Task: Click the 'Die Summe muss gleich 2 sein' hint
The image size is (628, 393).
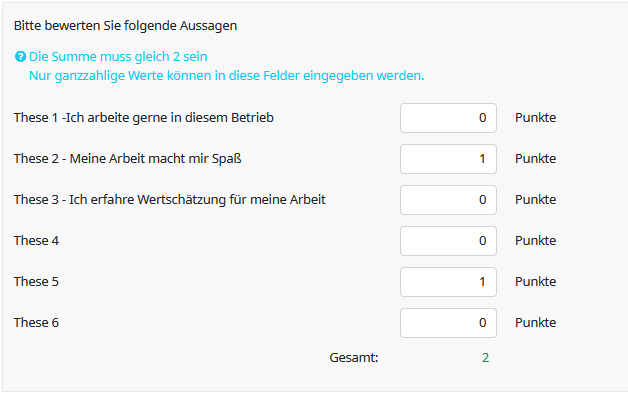Action: coord(118,57)
